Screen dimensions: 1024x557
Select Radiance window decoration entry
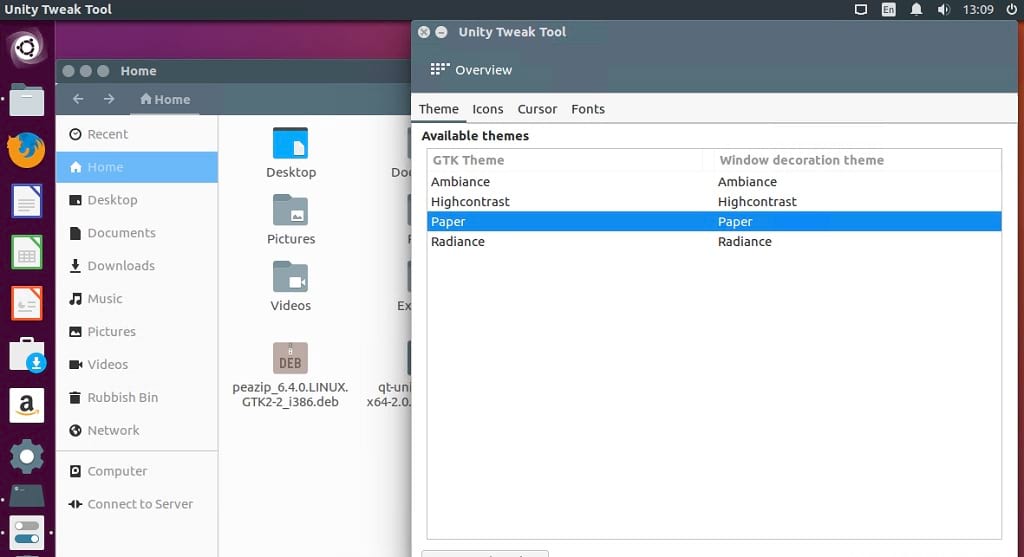click(744, 242)
